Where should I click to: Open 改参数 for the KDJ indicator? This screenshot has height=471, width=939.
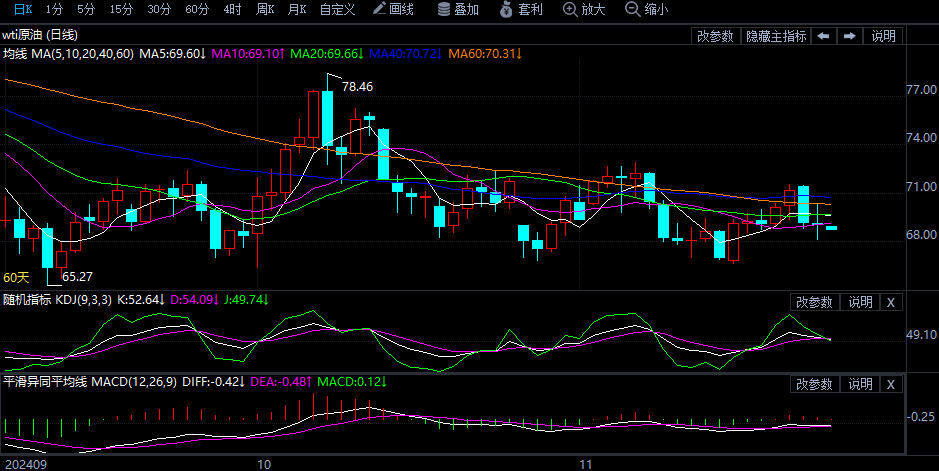(x=814, y=302)
